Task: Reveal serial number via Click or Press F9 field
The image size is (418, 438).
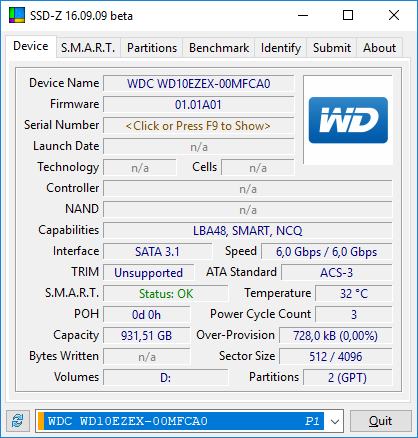Action: (x=199, y=126)
